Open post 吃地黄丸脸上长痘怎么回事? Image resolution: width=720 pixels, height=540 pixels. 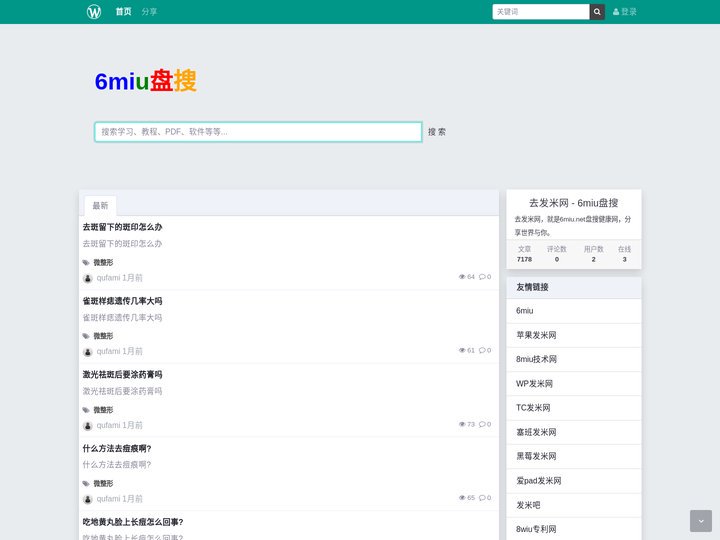click(x=133, y=522)
